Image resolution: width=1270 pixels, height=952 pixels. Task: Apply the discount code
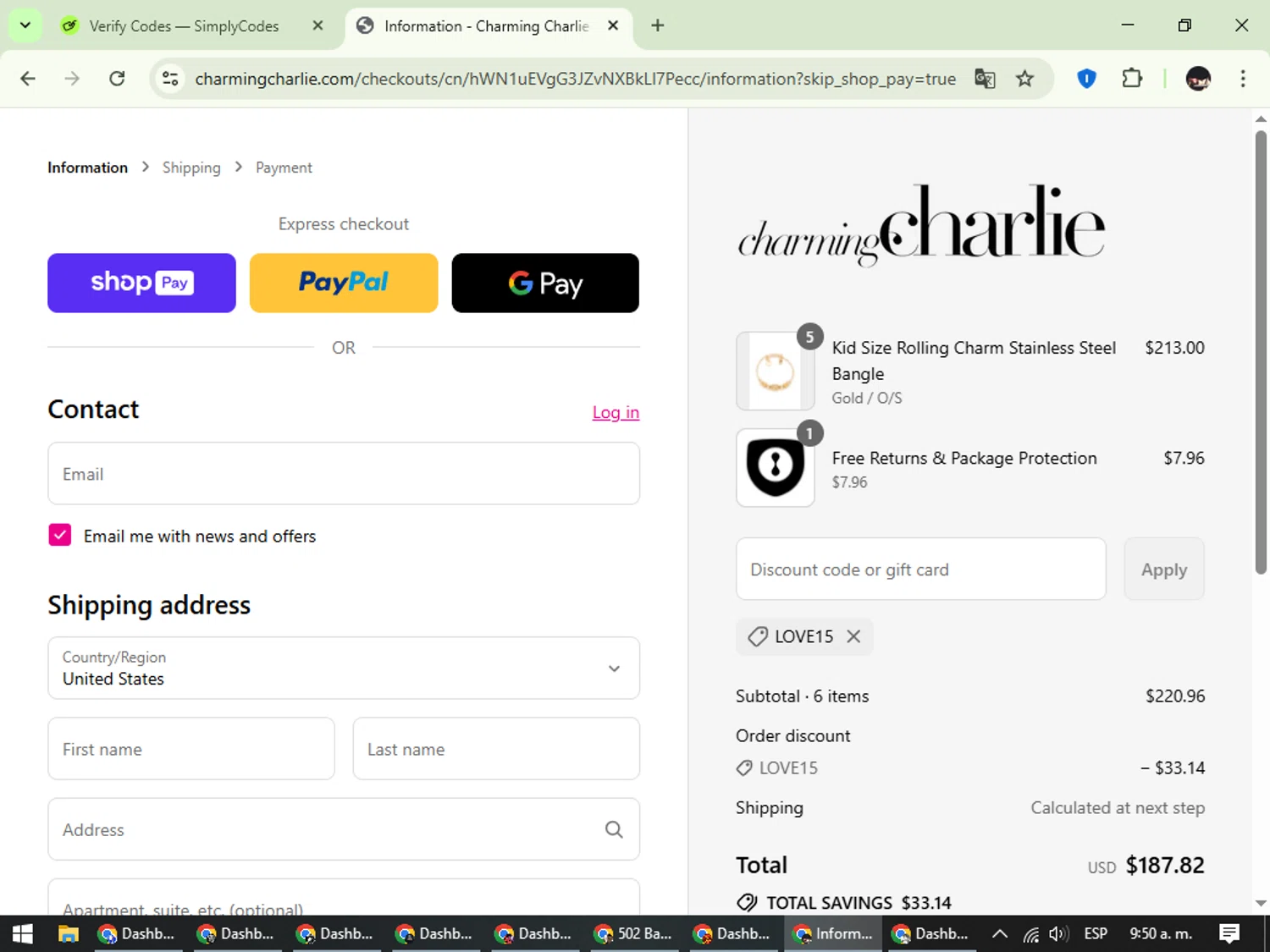click(x=1164, y=569)
